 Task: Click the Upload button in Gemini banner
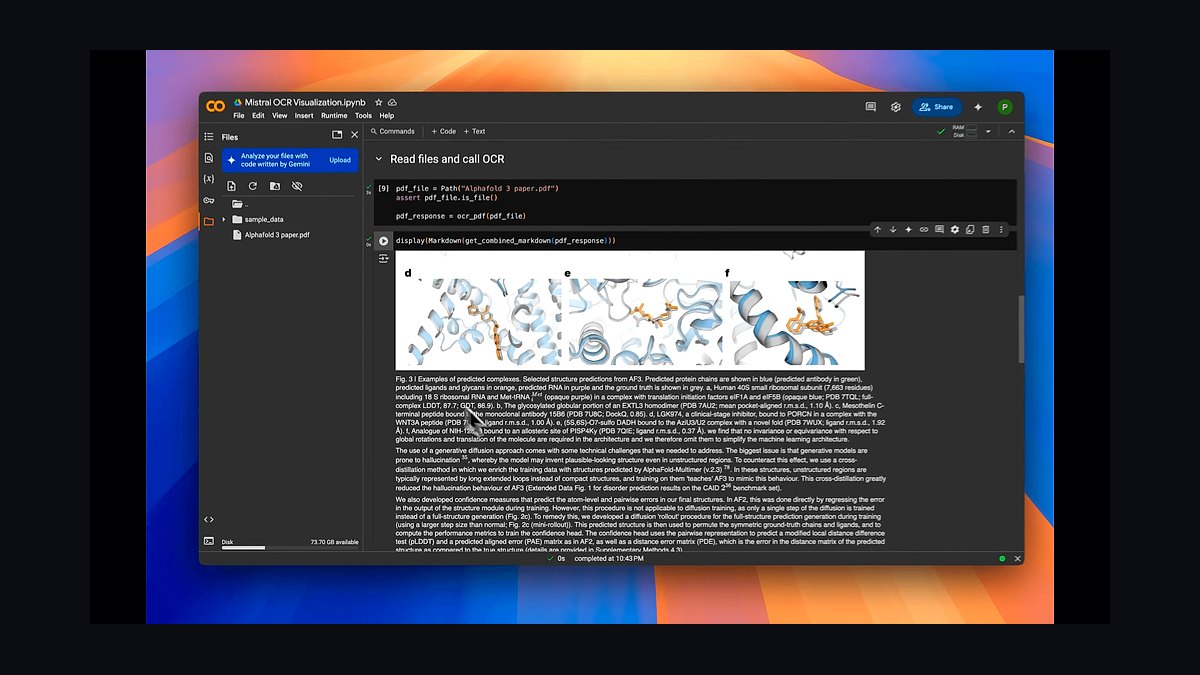[x=340, y=160]
